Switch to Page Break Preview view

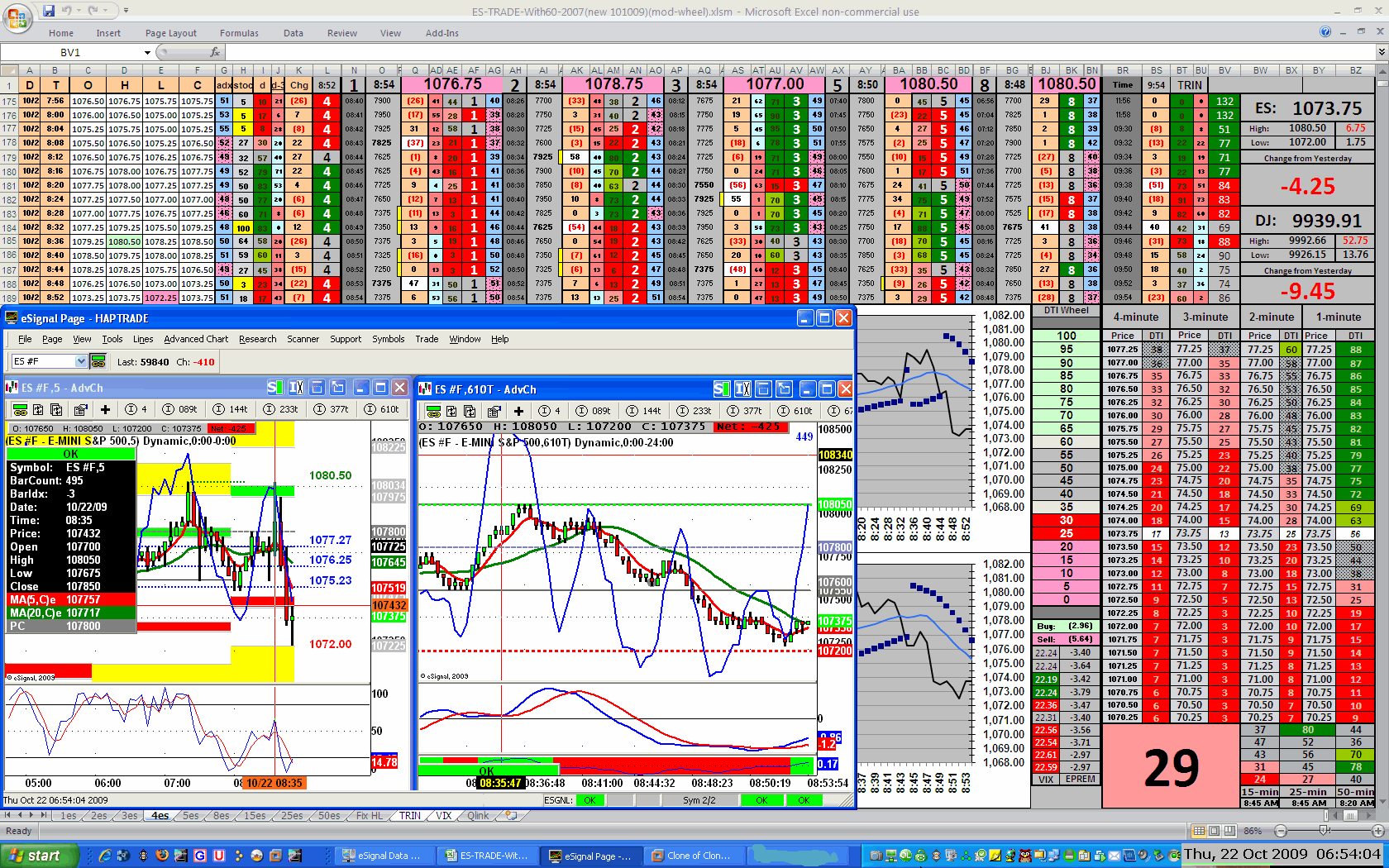[x=1229, y=831]
